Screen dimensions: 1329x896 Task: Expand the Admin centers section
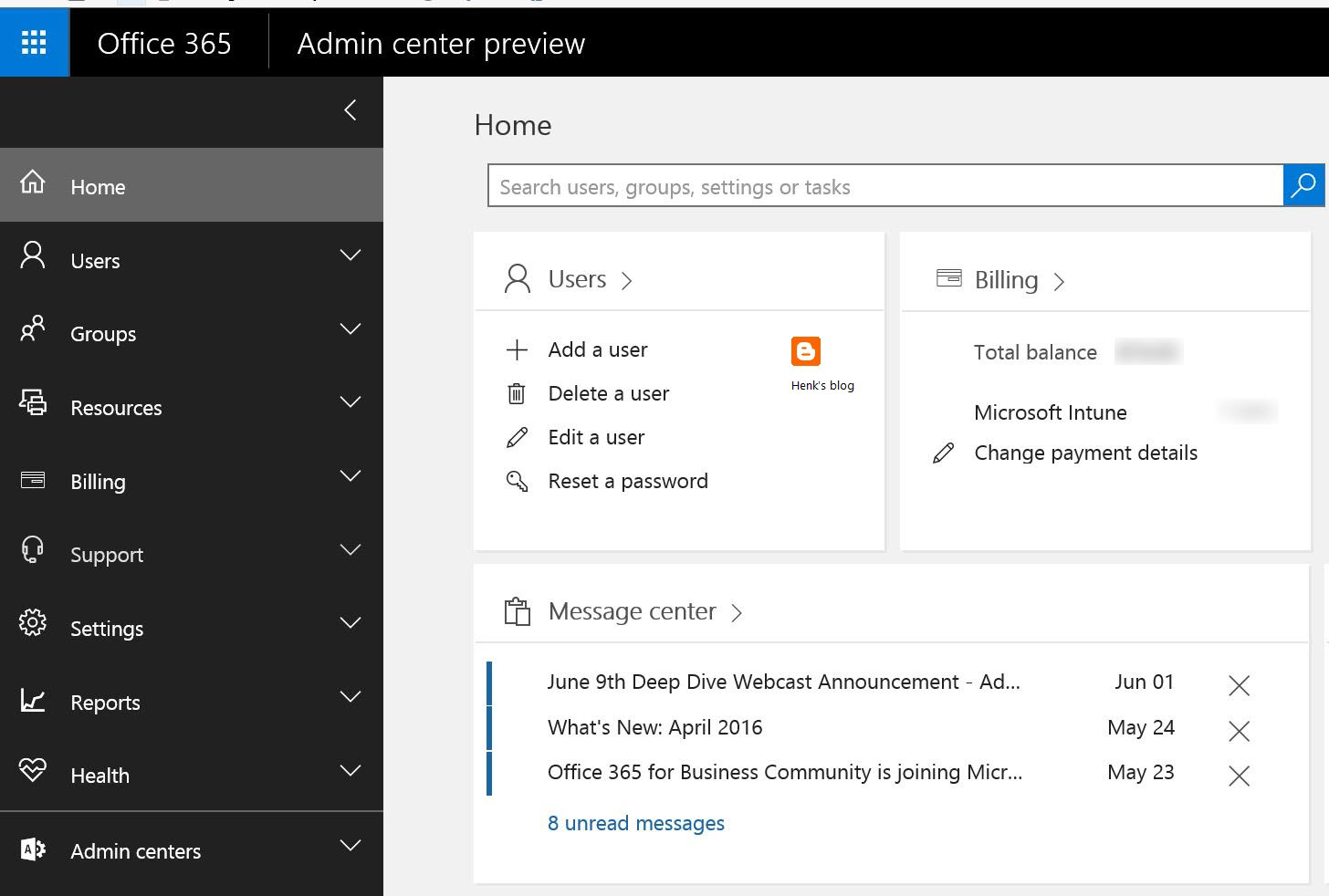351,846
